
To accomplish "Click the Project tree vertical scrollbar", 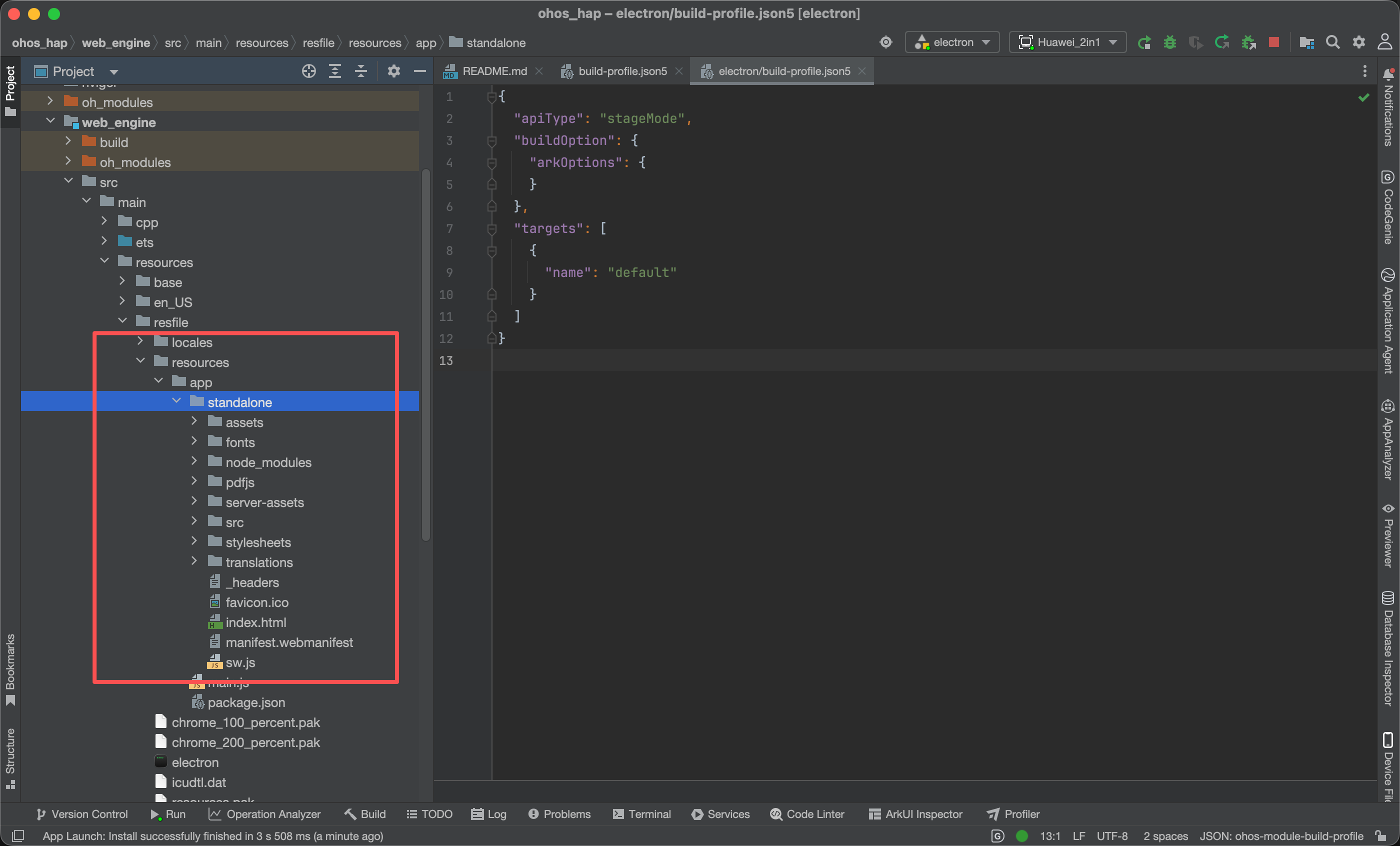I will click(x=425, y=355).
